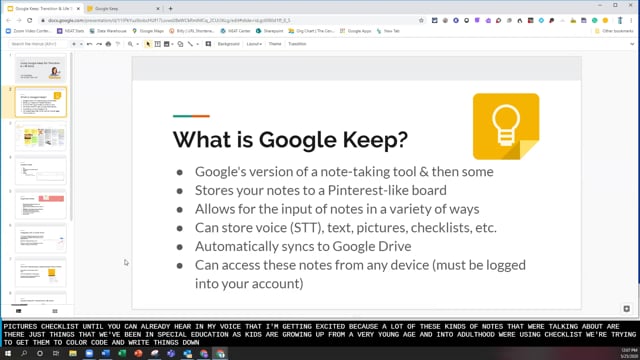The height and width of the screenshot is (360, 640).
Task: Click the Background button
Action: [x=229, y=44]
